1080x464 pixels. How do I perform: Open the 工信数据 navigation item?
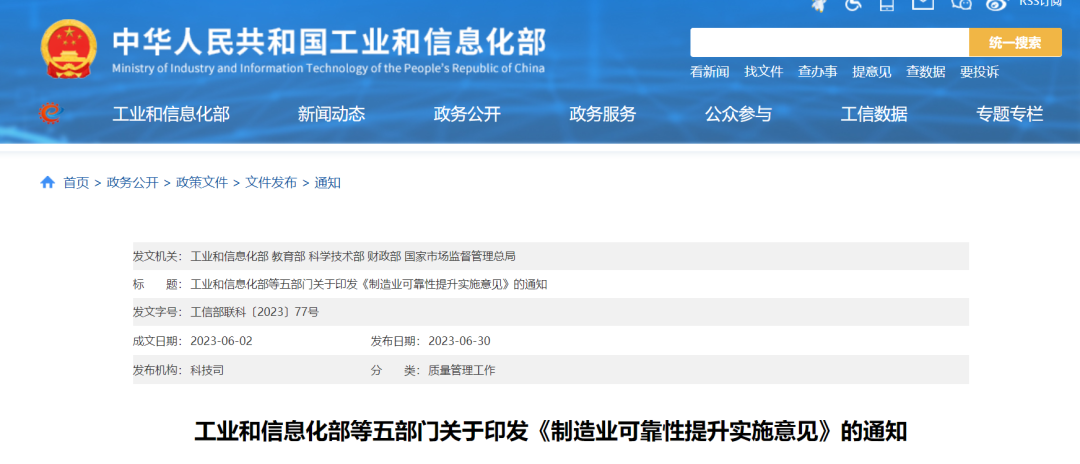click(x=874, y=114)
